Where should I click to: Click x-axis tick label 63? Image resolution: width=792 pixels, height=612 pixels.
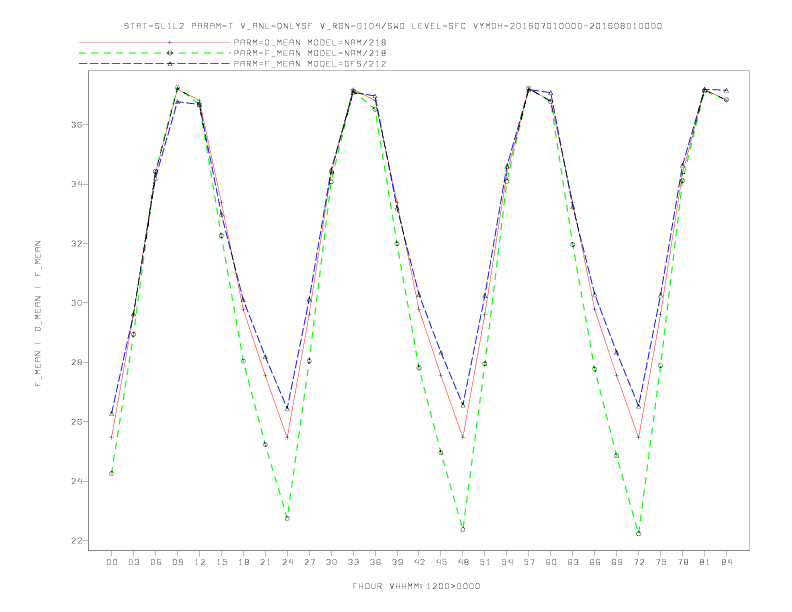pyautogui.click(x=573, y=562)
